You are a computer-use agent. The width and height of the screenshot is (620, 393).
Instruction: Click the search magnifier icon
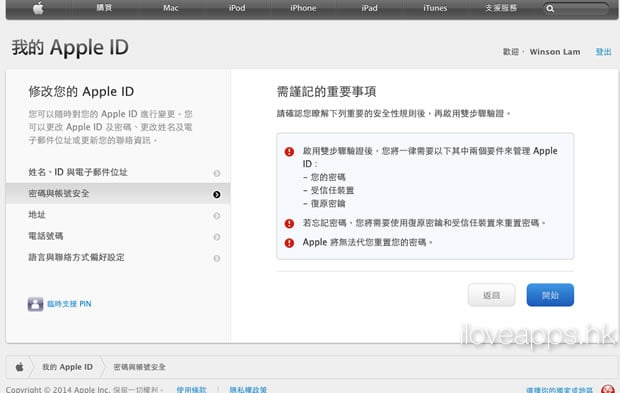(x=550, y=9)
